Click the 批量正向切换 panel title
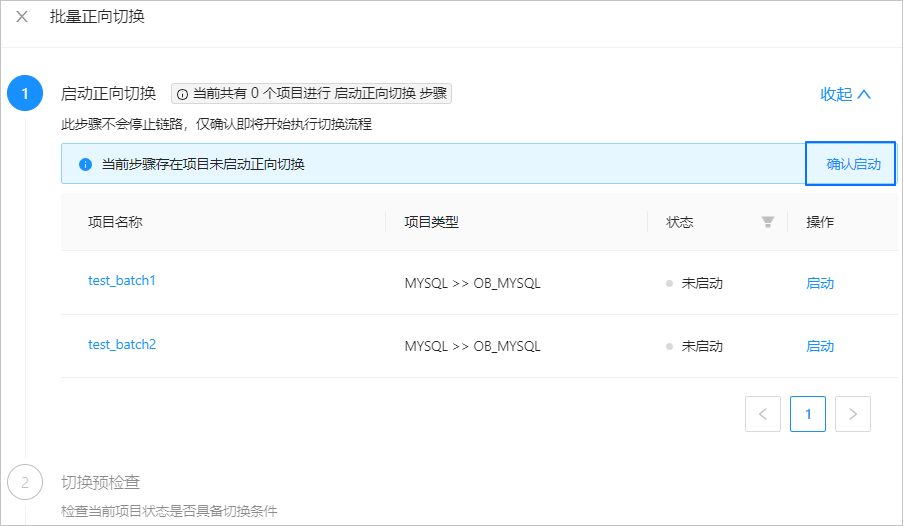This screenshot has width=903, height=526. pos(97,16)
